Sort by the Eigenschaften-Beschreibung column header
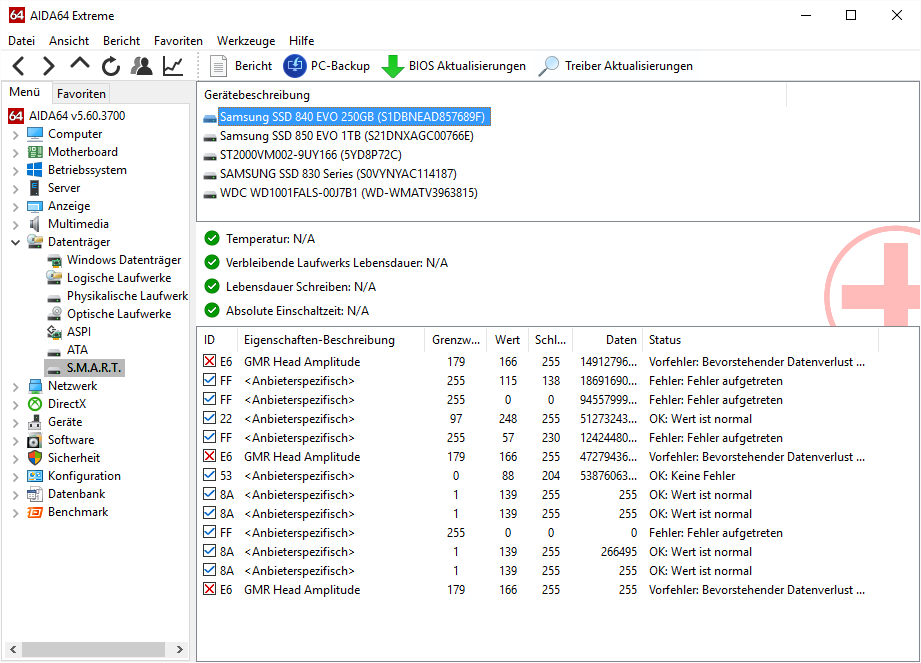Image resolution: width=921 pixels, height=663 pixels. (x=331, y=340)
